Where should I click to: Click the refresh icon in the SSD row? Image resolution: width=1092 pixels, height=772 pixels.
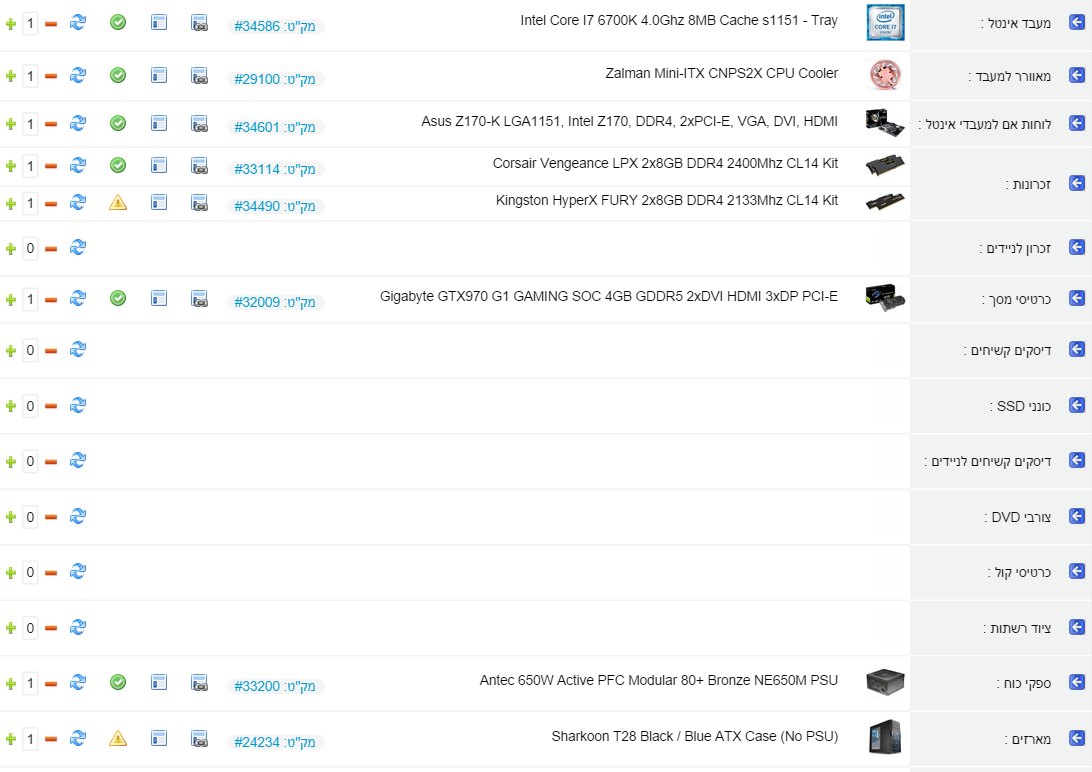(78, 405)
